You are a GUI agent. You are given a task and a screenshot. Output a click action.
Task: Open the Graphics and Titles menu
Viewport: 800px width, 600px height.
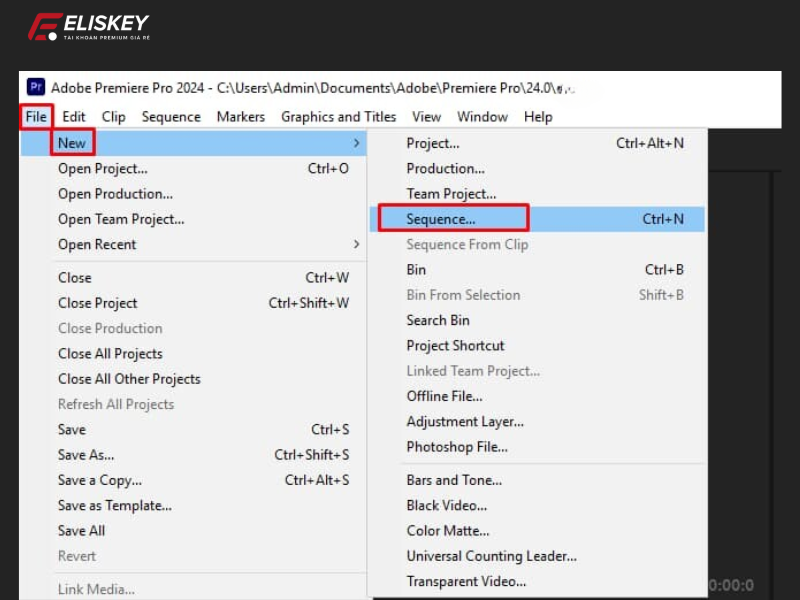338,117
